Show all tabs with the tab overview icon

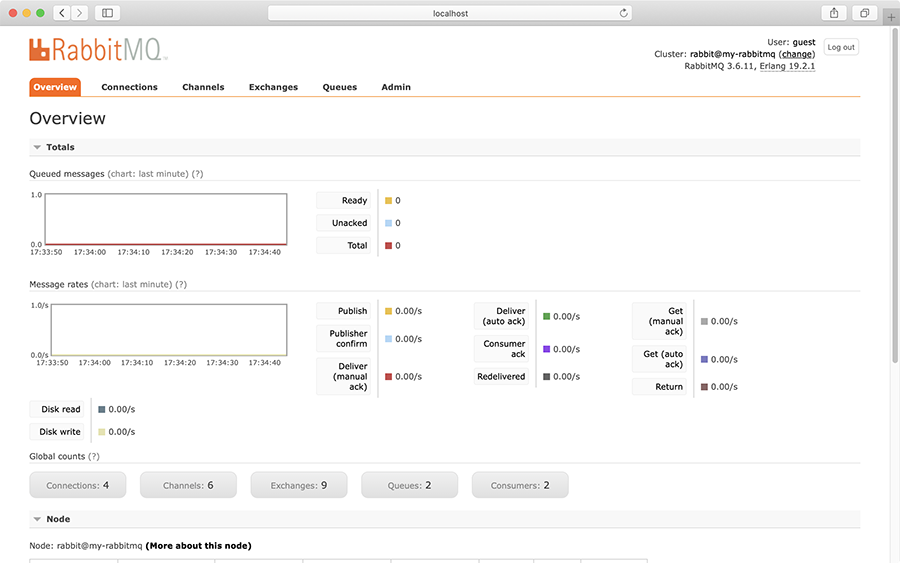[x=864, y=13]
